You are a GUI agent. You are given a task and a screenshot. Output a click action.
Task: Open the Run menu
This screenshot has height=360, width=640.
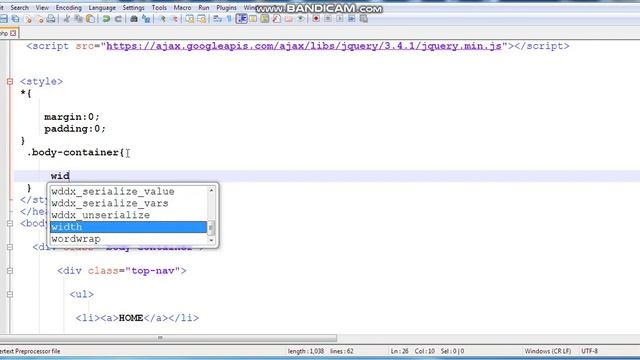pyautogui.click(x=204, y=8)
